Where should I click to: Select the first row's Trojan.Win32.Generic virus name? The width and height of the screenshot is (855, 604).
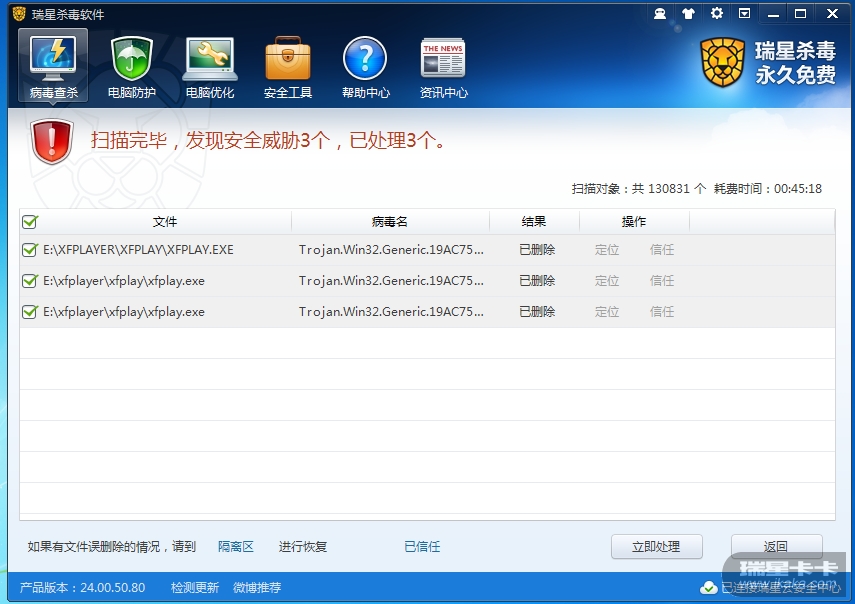tap(391, 250)
